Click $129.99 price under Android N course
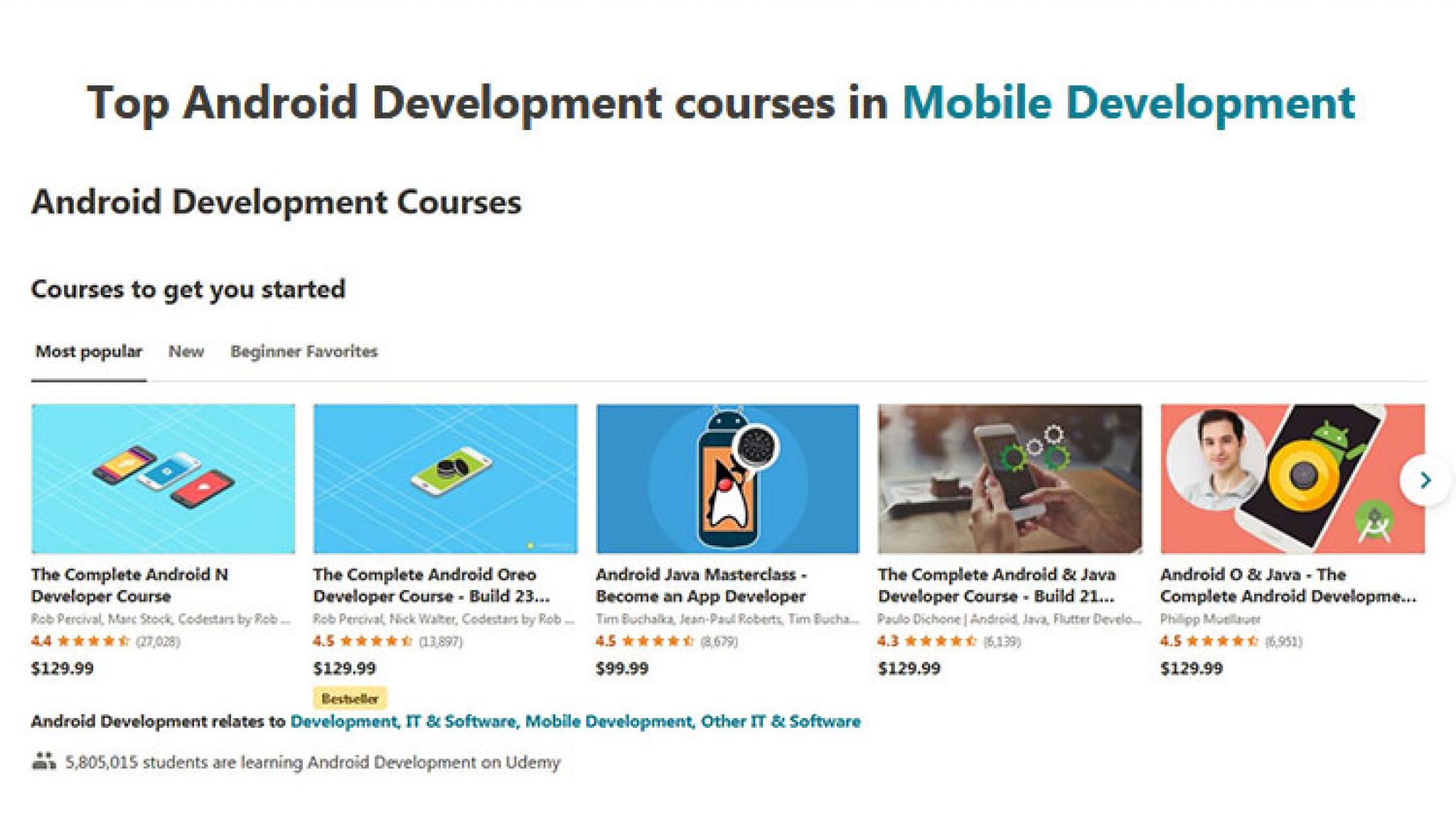This screenshot has height=819, width=1456. tap(63, 668)
